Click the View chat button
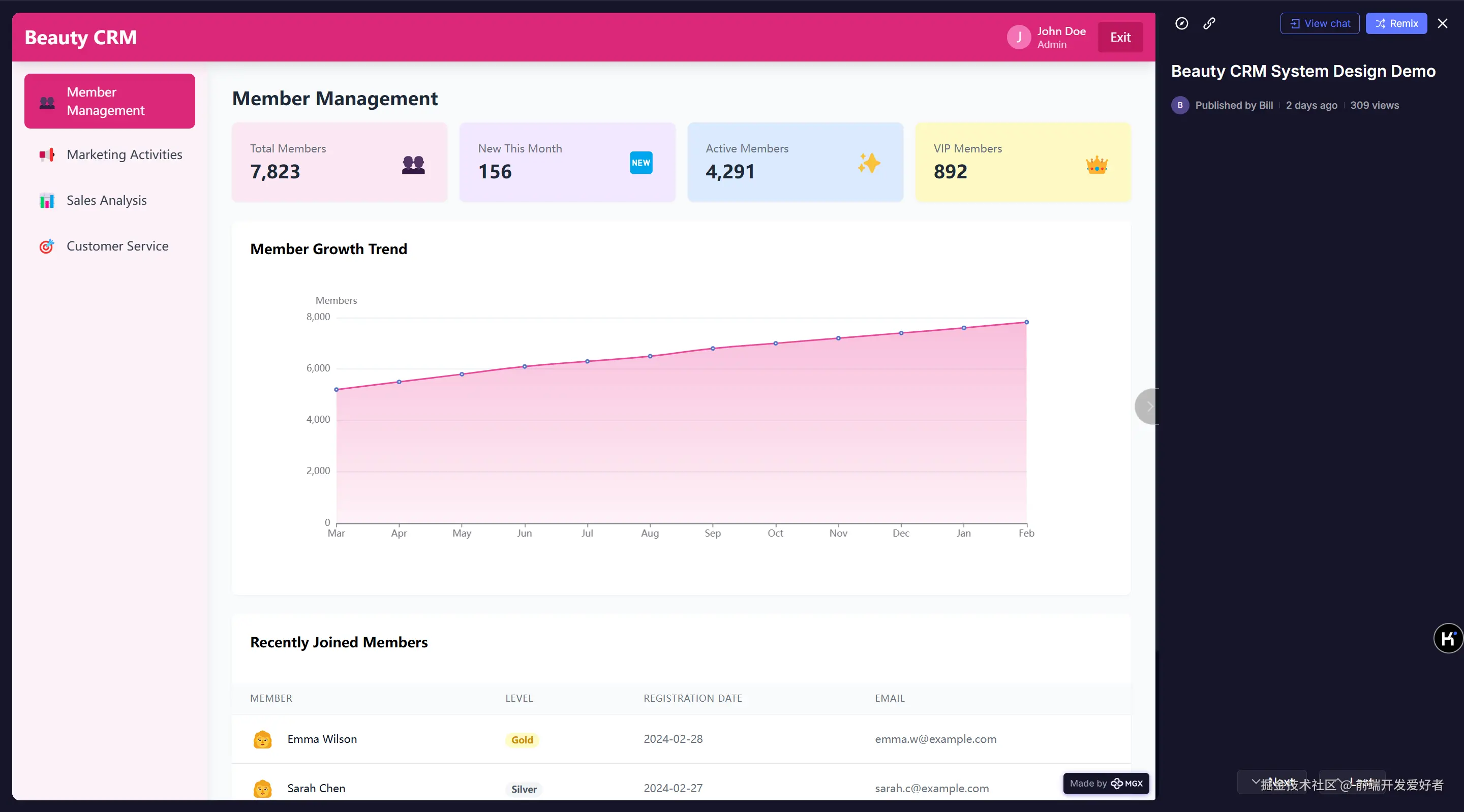 click(x=1320, y=23)
